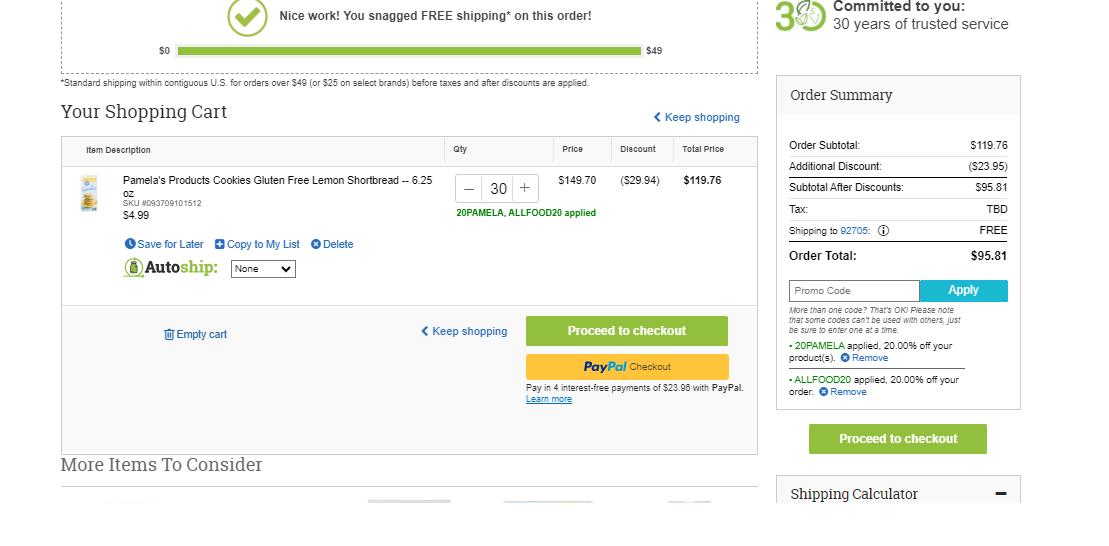Click the Empty cart trash icon
1109x546 pixels.
point(169,335)
